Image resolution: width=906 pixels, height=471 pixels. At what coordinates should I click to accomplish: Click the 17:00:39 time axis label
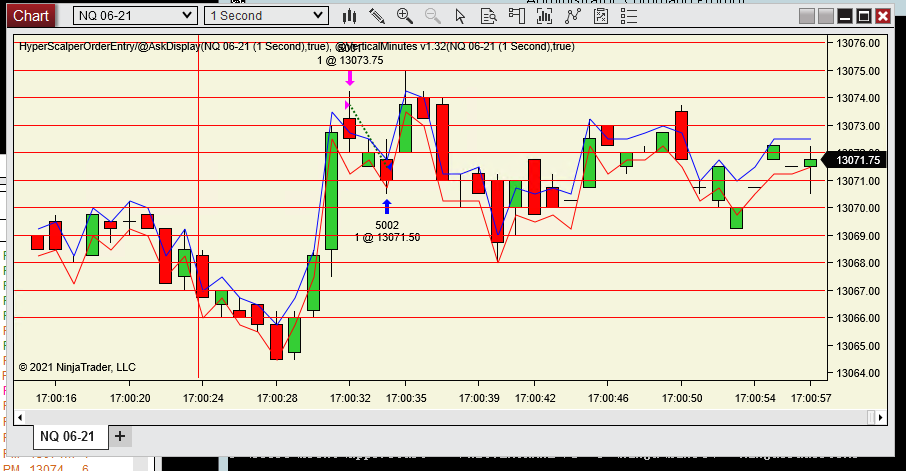pos(479,398)
